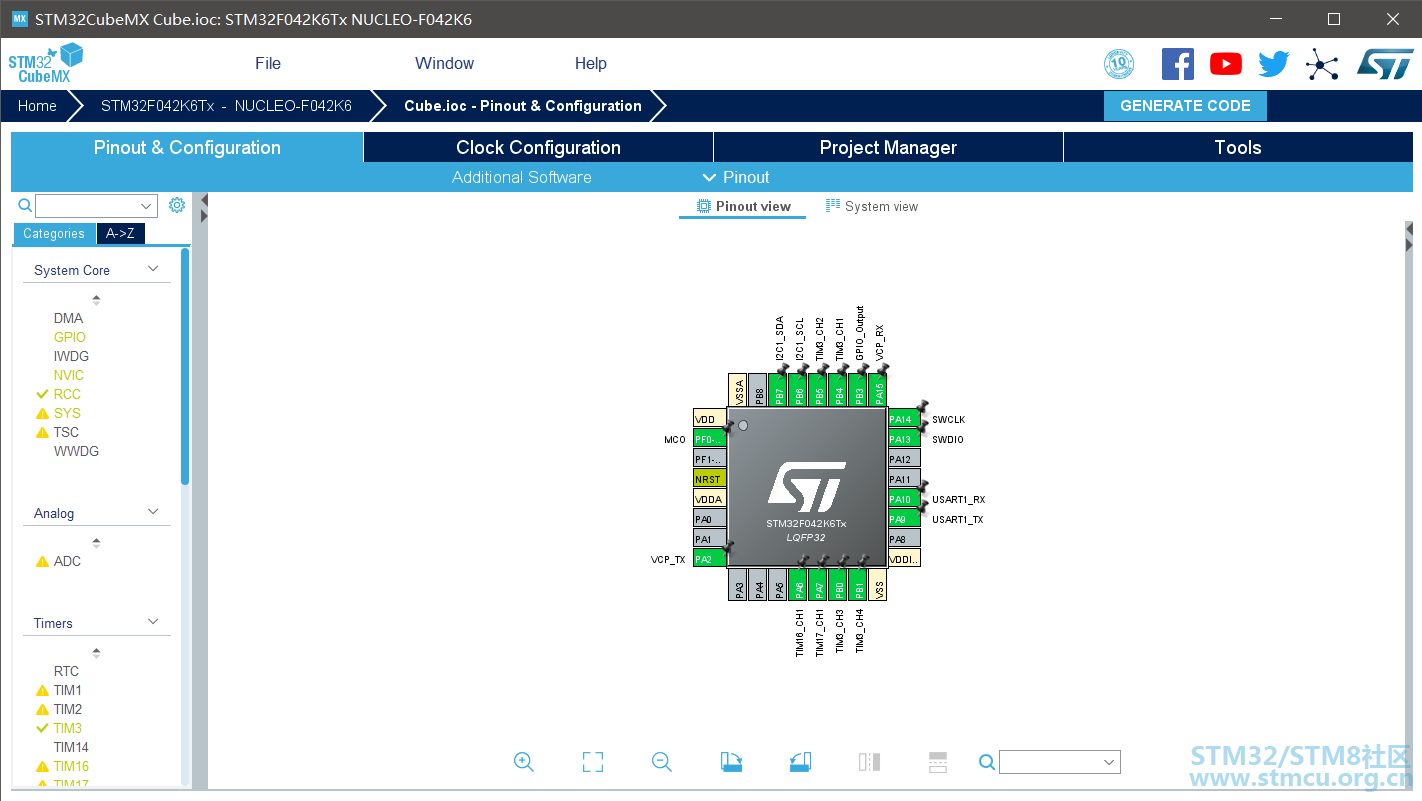The width and height of the screenshot is (1422, 801).
Task: Select the unassigned PA12 pin
Action: [904, 459]
